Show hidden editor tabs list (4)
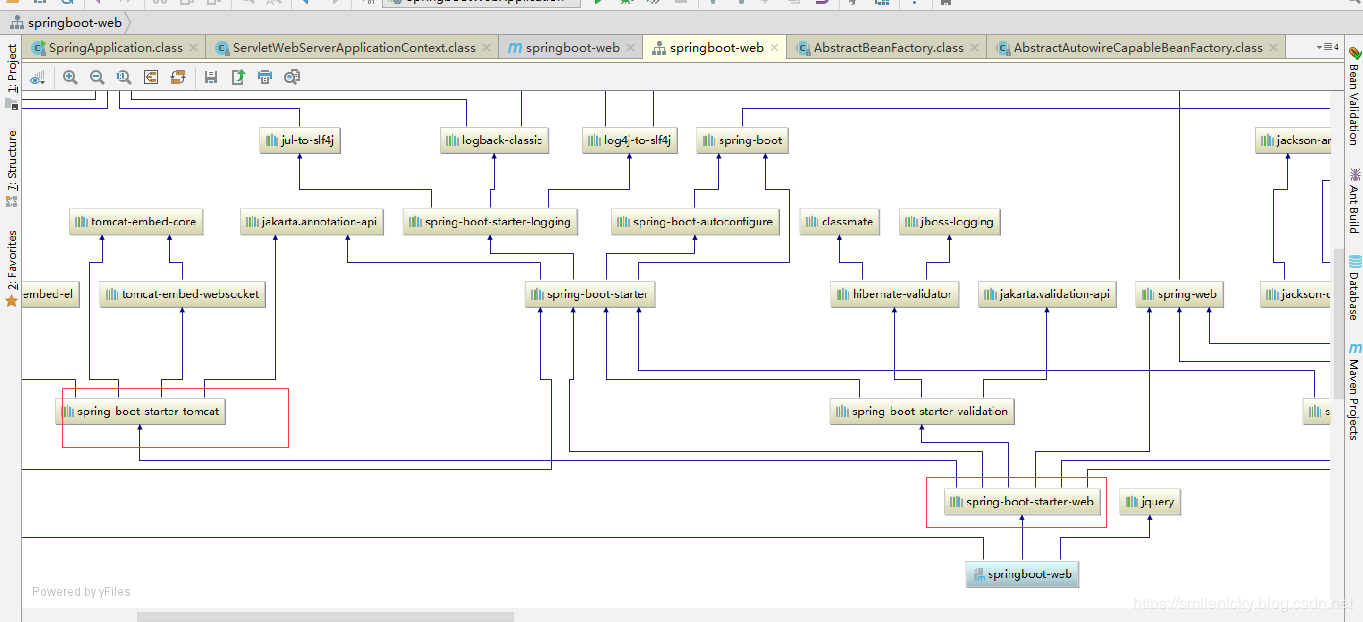Screen dimensions: 1363x622 [x=1328, y=47]
